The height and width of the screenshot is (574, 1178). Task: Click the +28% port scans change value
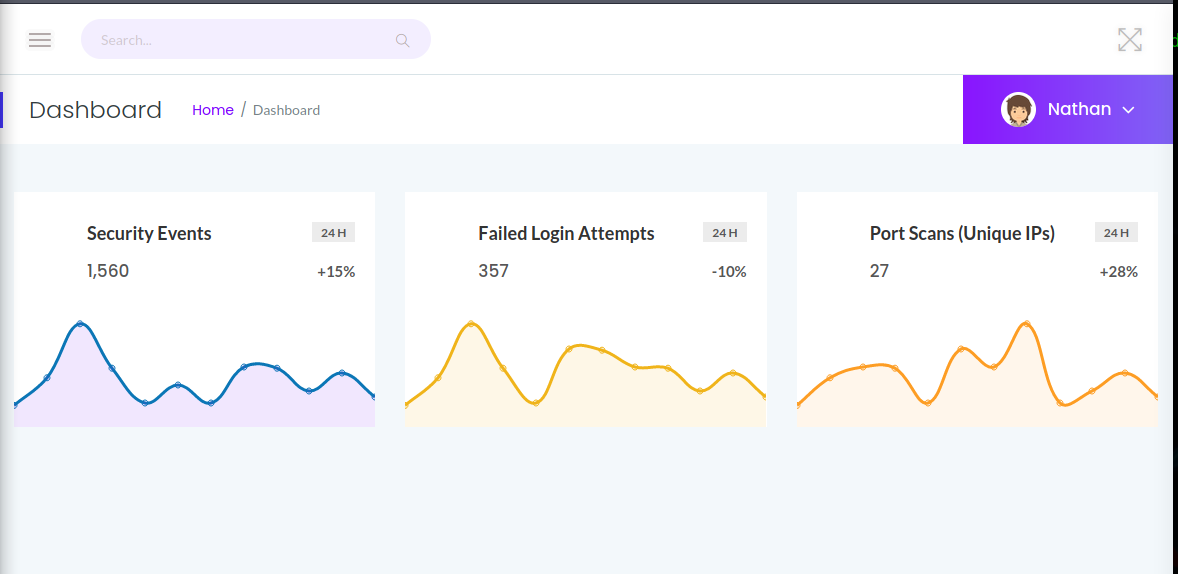1118,272
